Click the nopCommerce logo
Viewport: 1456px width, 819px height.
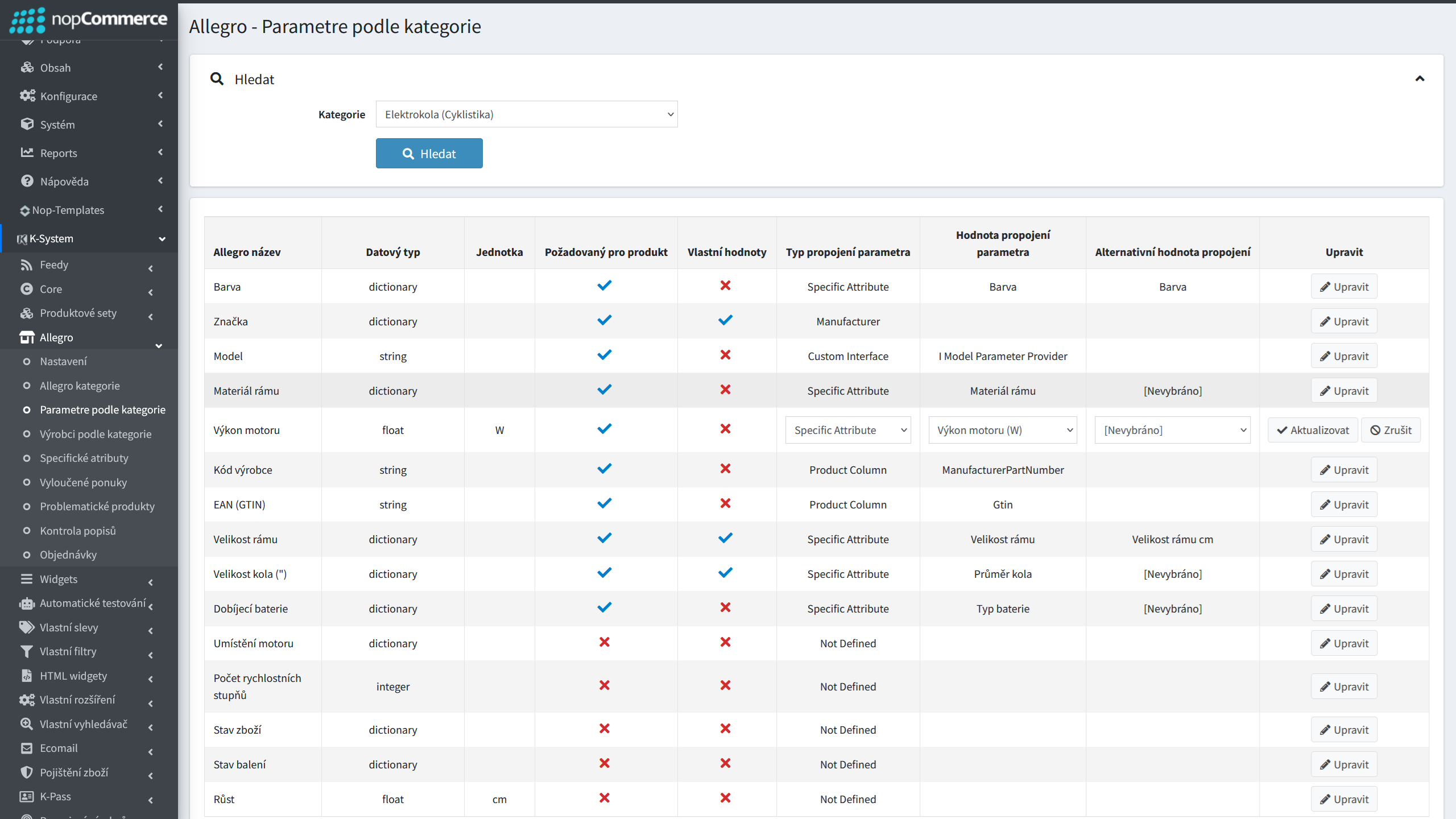click(x=88, y=20)
